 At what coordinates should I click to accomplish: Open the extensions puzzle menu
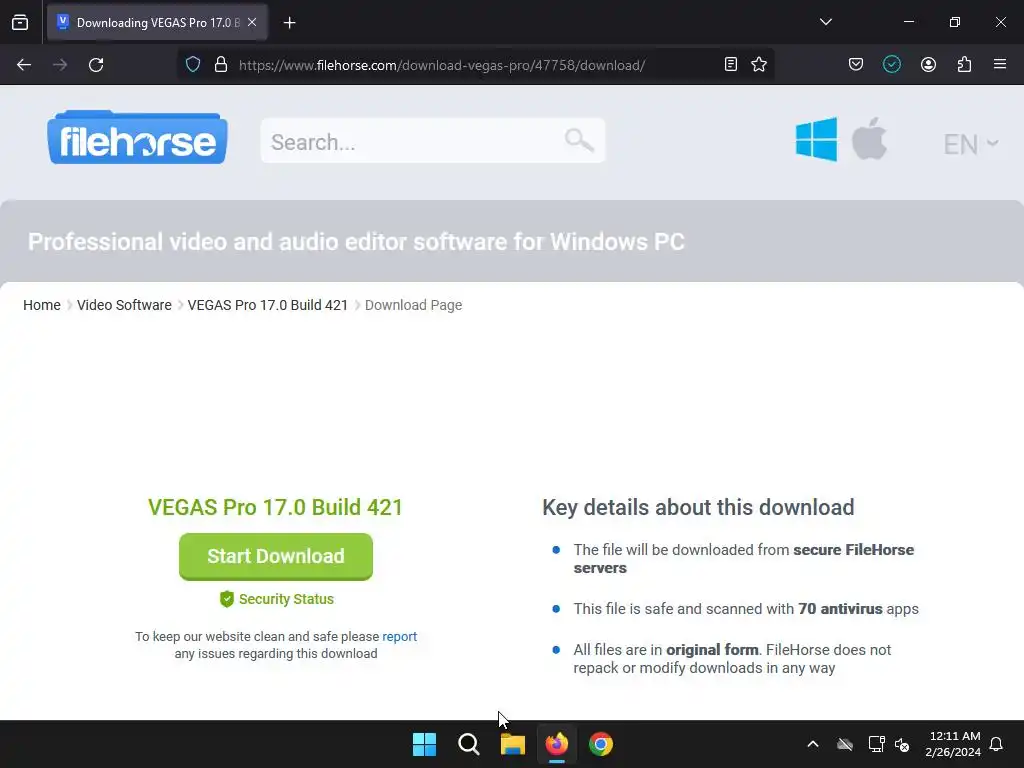(964, 64)
